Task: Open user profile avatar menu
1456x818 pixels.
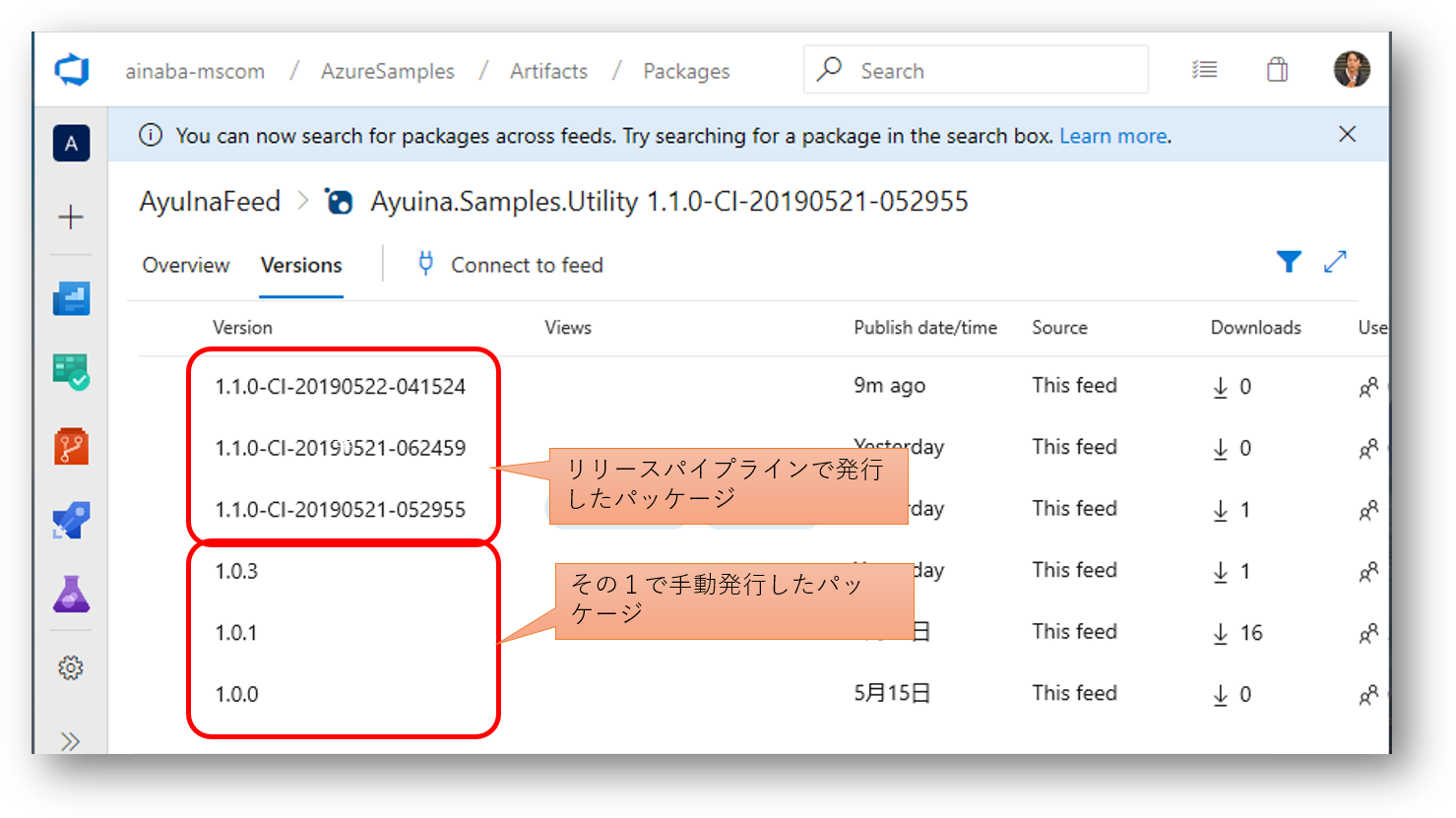Action: [x=1352, y=70]
